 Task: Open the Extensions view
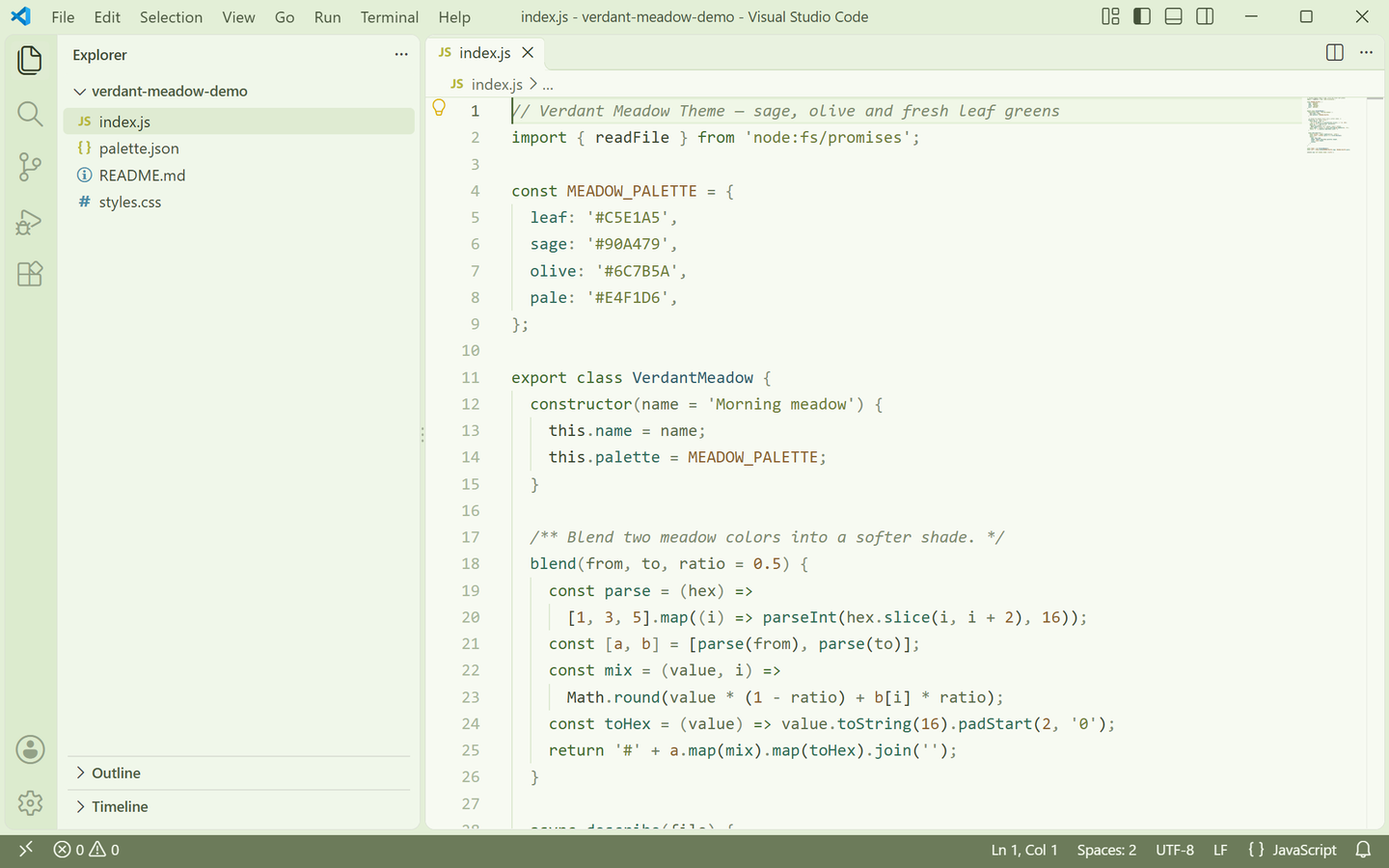(30, 274)
